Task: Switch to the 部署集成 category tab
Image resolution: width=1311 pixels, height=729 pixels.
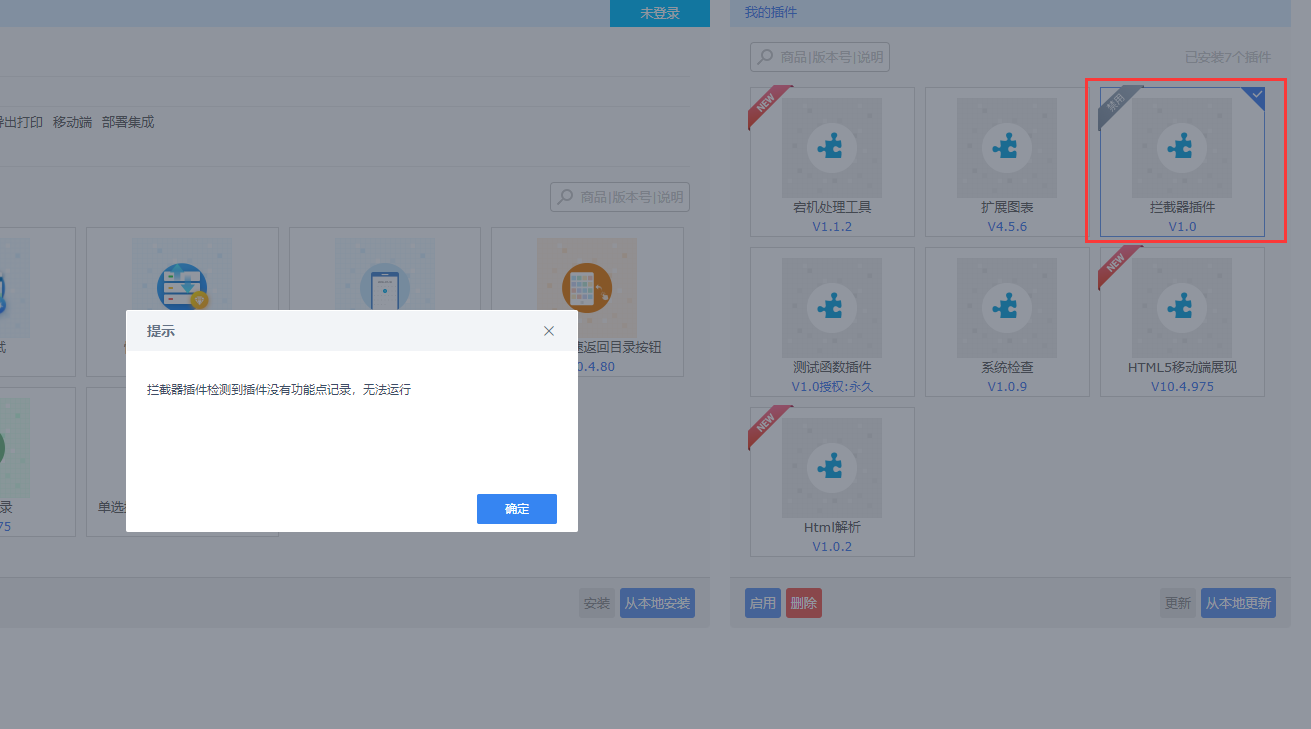Action: (x=128, y=122)
